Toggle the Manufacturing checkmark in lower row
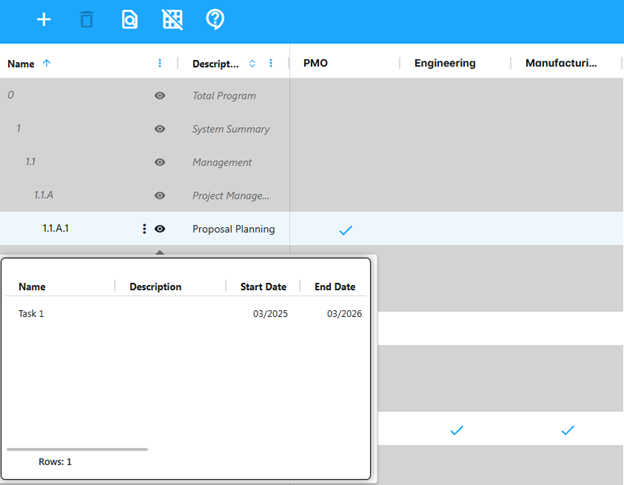The height and width of the screenshot is (485, 624). pyautogui.click(x=567, y=430)
